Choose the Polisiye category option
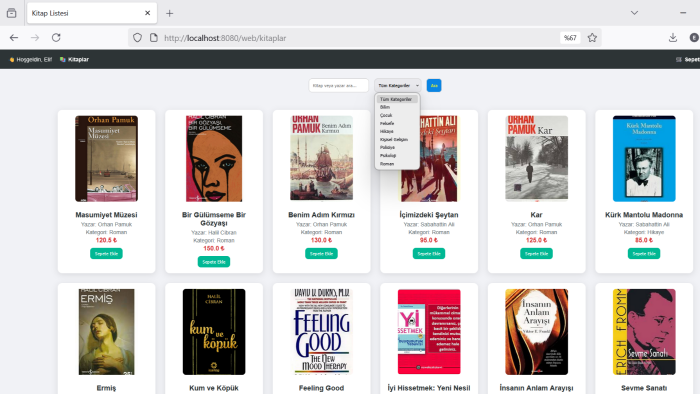 click(397, 147)
